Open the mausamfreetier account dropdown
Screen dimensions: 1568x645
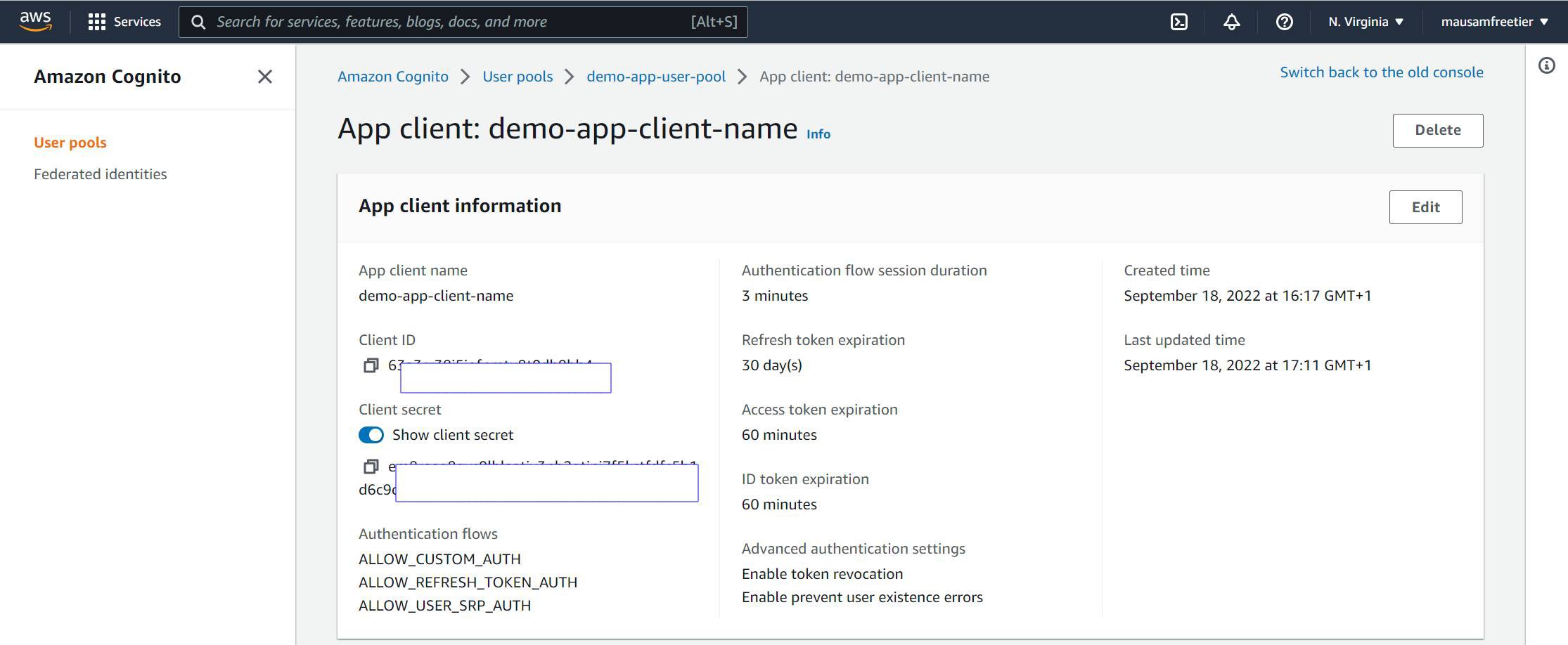point(1494,22)
